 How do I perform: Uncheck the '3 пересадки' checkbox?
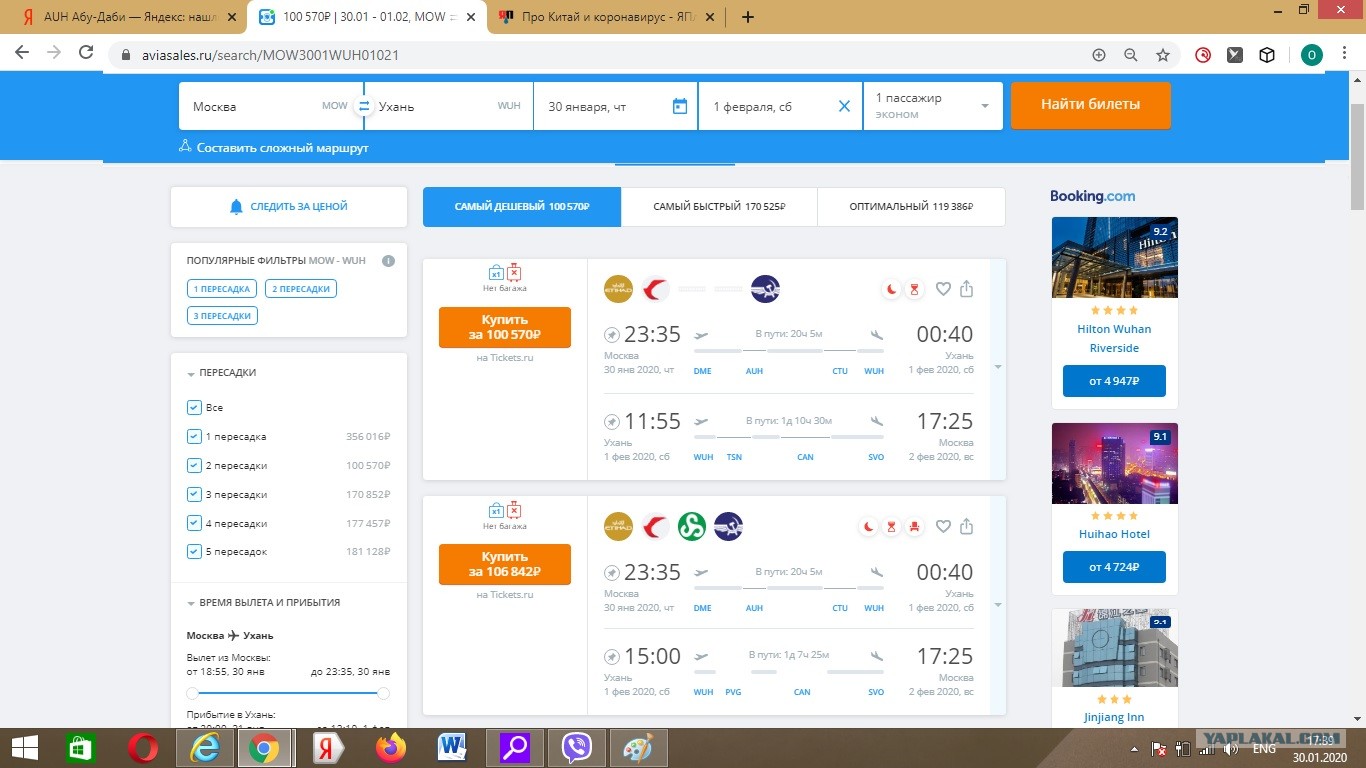pos(194,494)
